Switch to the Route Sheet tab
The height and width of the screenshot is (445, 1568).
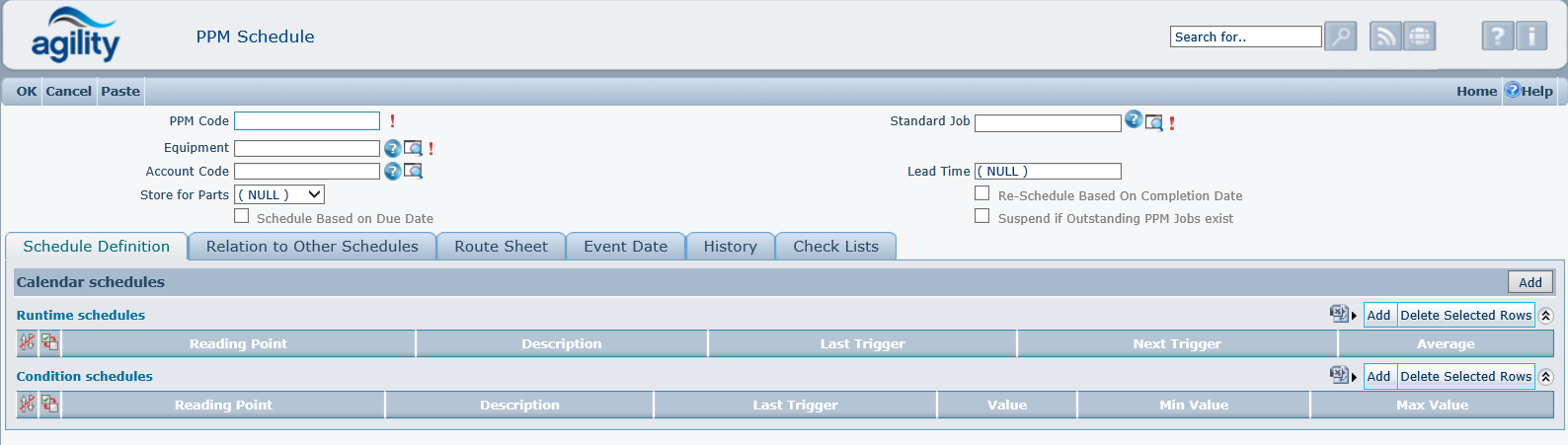[501, 247]
